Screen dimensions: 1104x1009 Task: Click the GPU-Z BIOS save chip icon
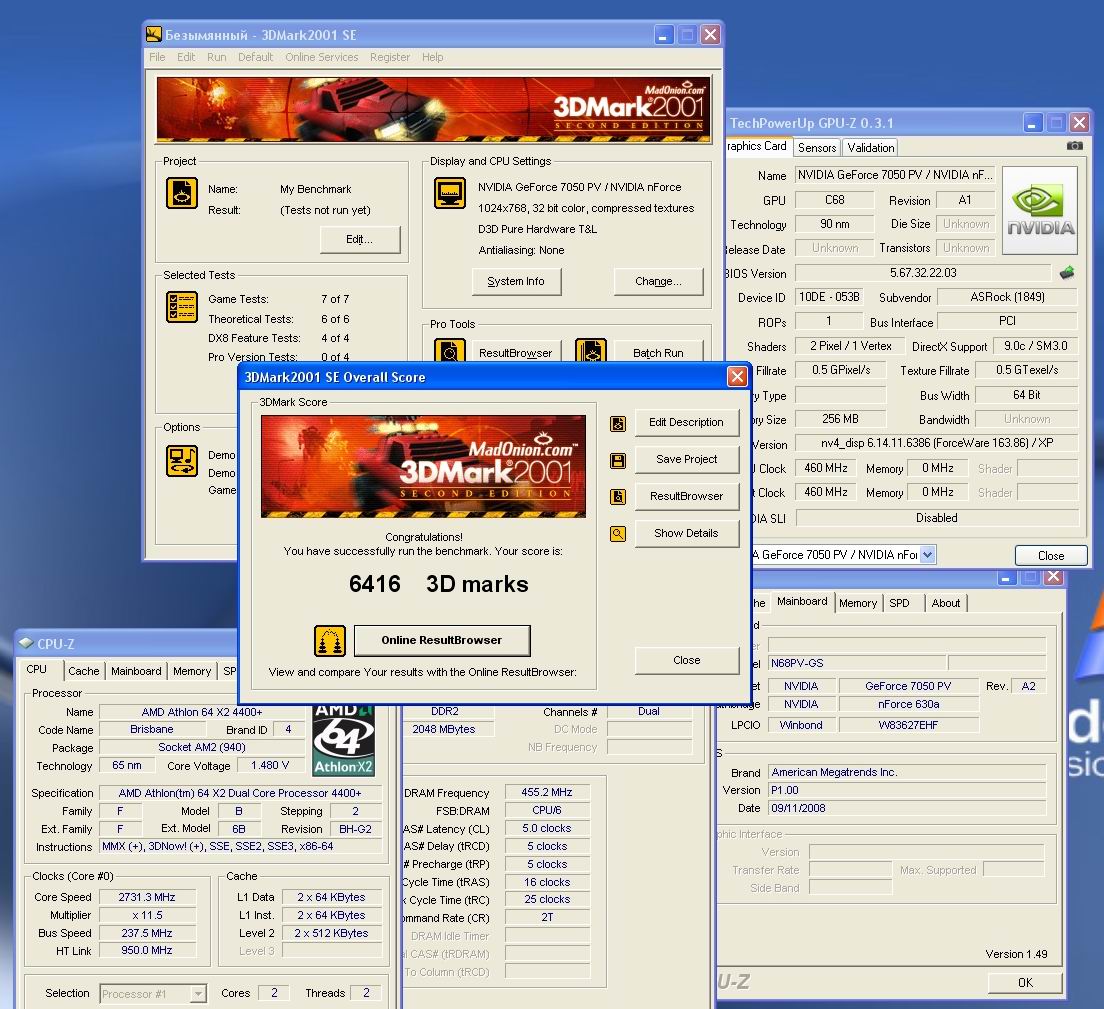(1067, 272)
